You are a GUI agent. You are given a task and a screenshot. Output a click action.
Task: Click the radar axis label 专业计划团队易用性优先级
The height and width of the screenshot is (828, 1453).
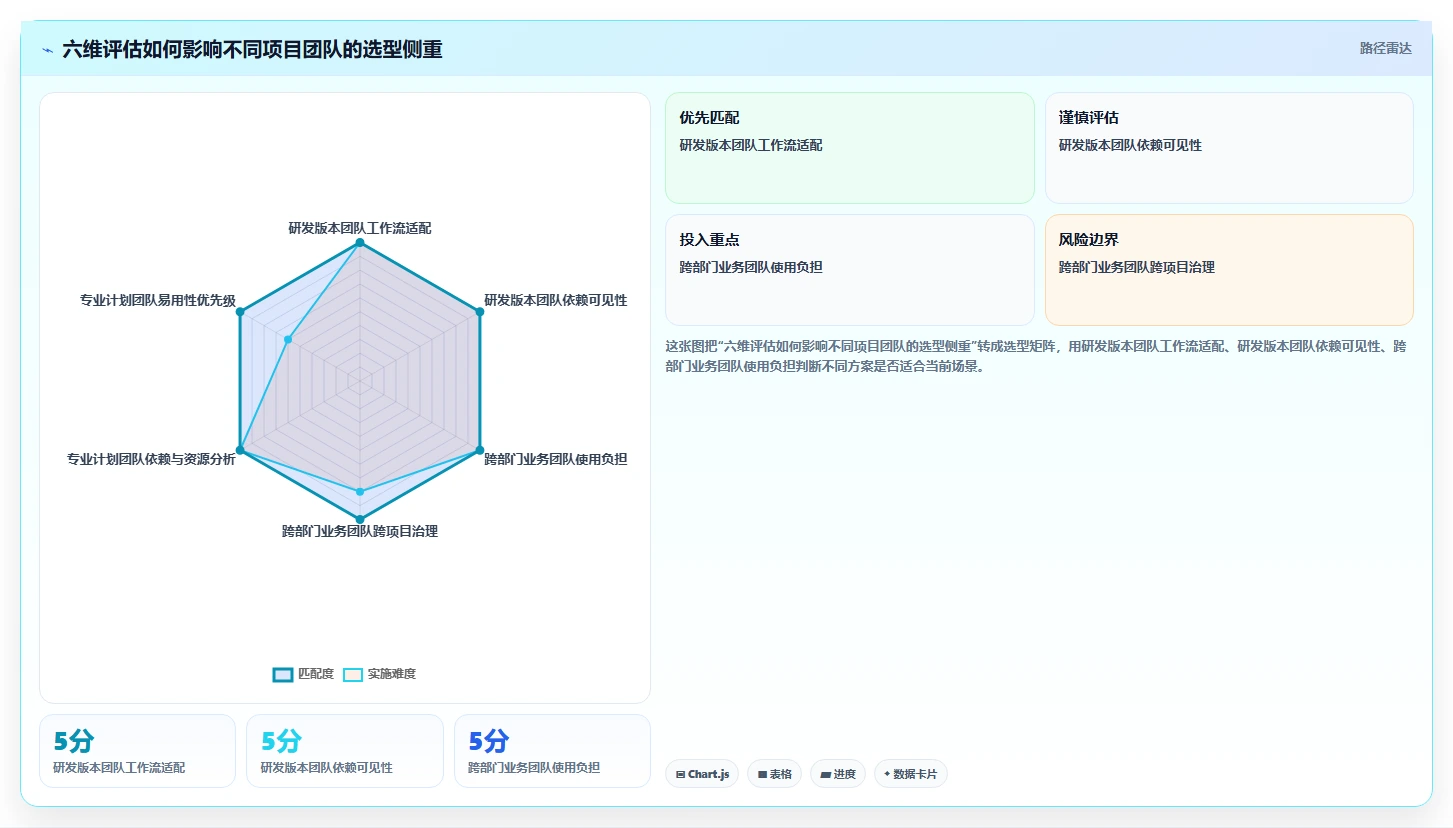tap(158, 300)
